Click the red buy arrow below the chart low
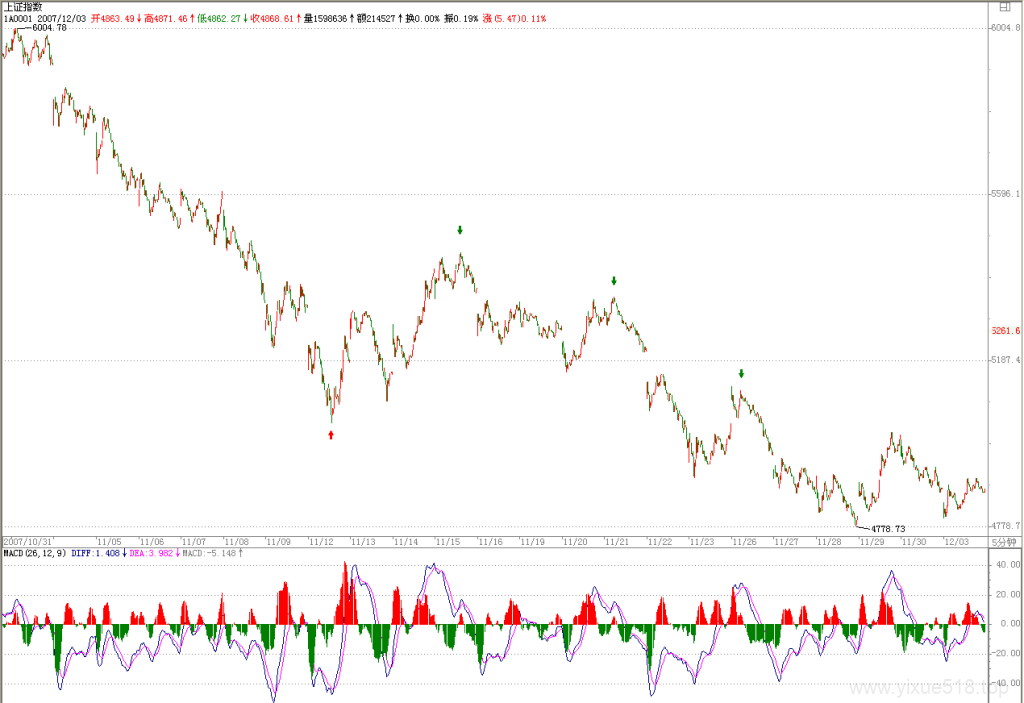The width and height of the screenshot is (1024, 703). pos(331,435)
